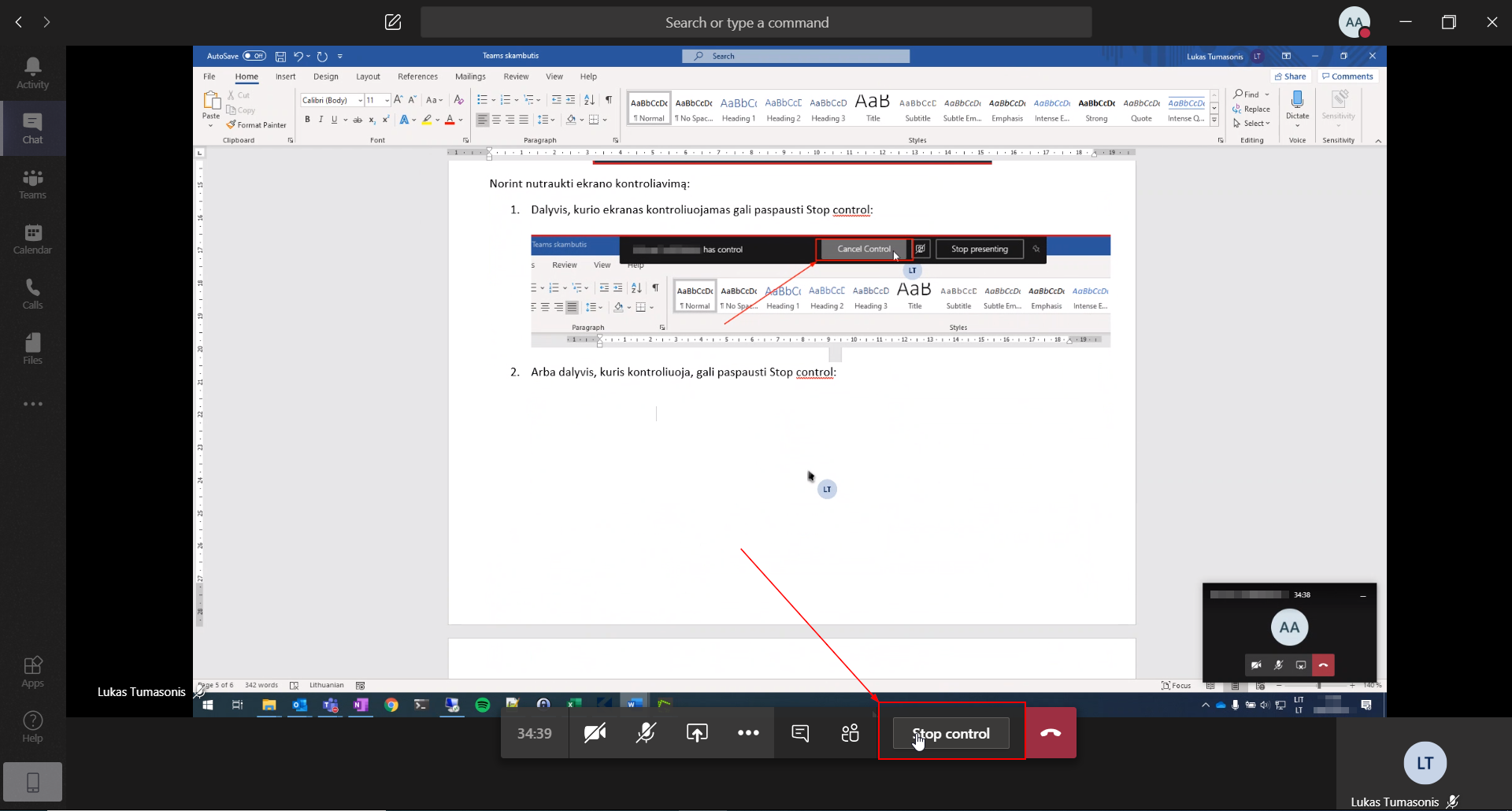The width and height of the screenshot is (1512, 811).
Task: Toggle camera on in meeting controls
Action: click(595, 733)
